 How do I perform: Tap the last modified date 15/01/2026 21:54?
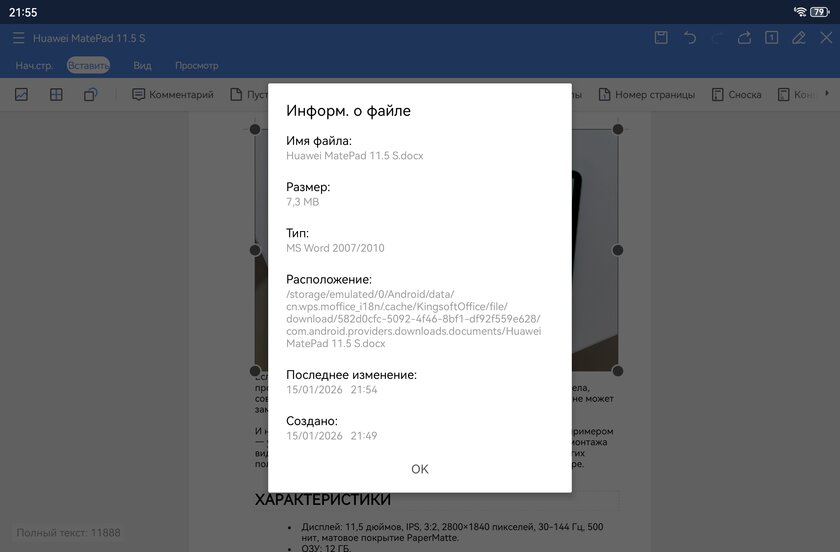332,390
